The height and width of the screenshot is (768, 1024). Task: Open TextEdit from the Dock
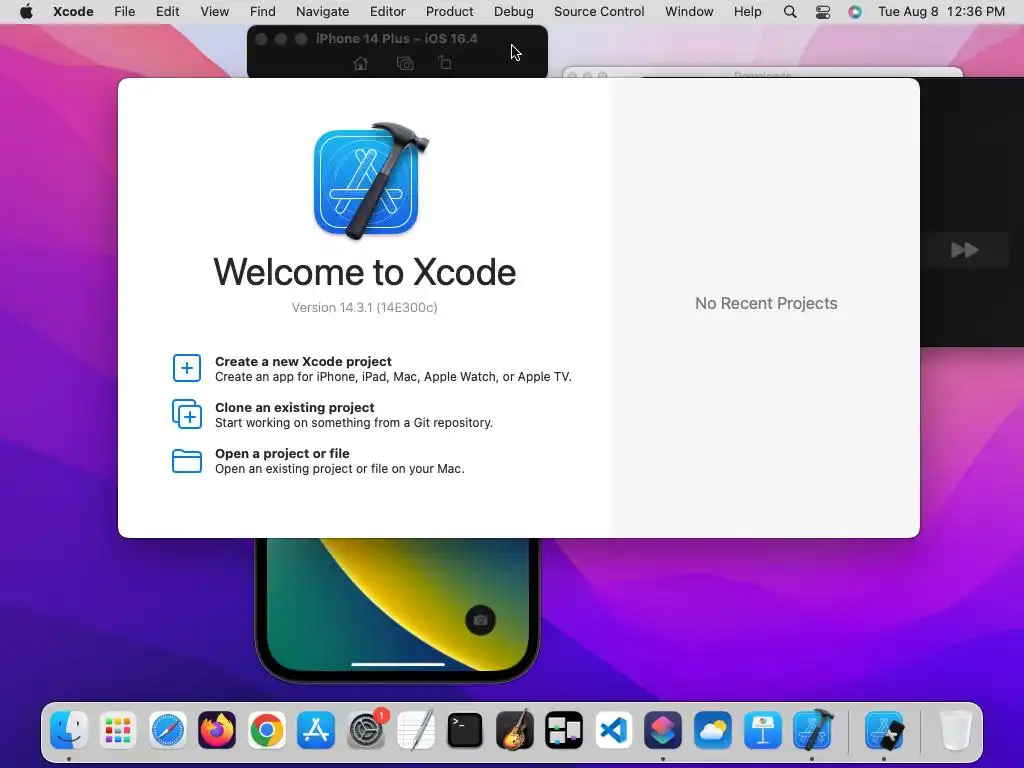coord(415,729)
